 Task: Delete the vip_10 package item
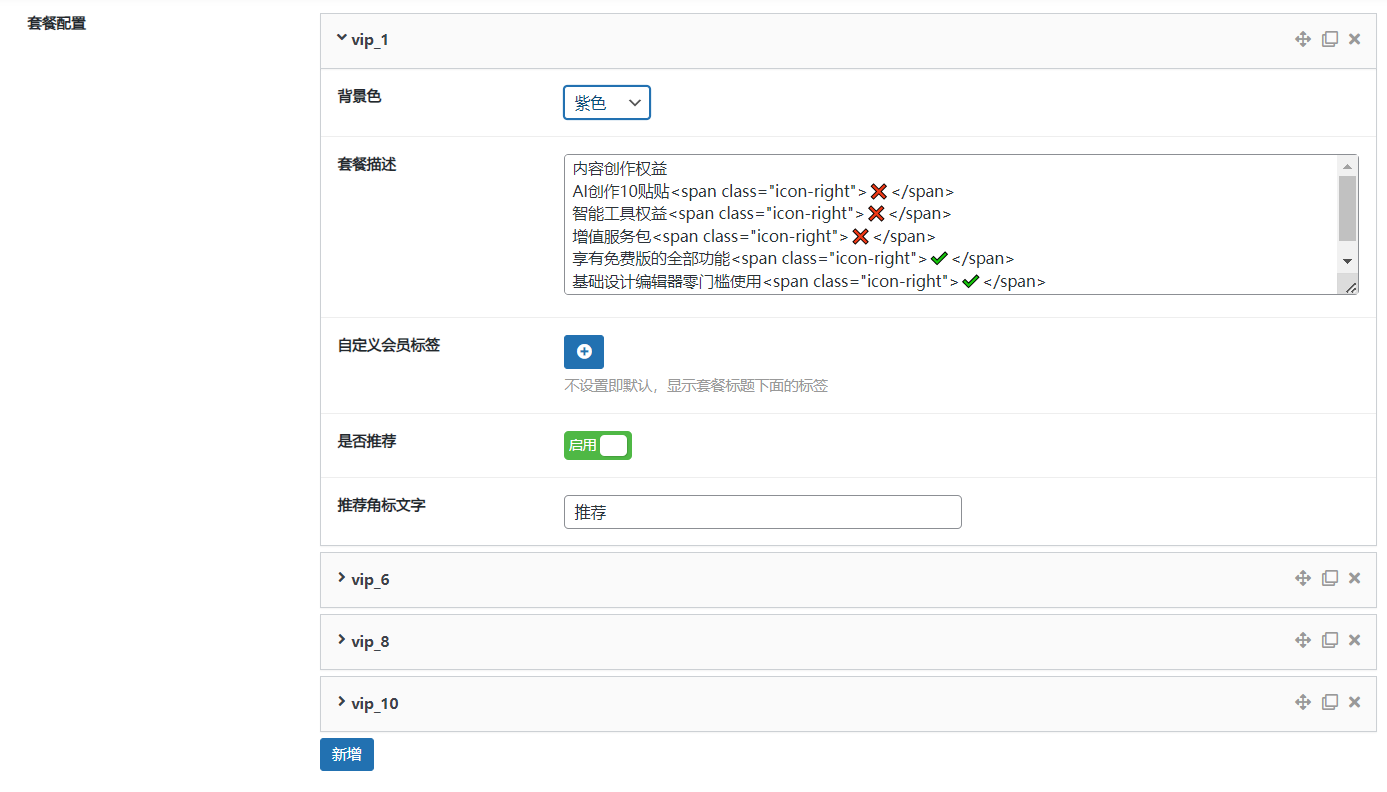[1354, 702]
